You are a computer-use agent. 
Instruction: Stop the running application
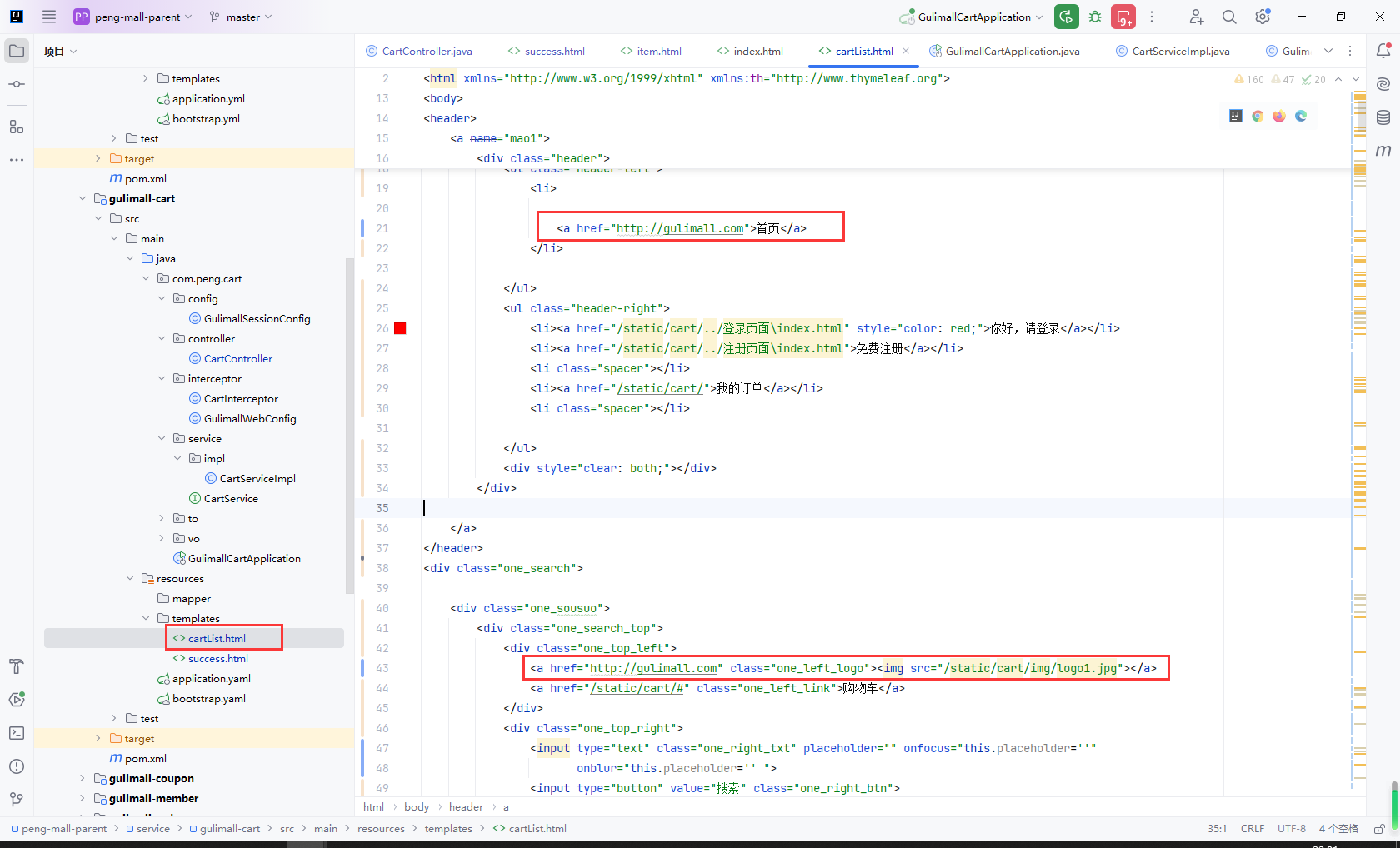1123,17
